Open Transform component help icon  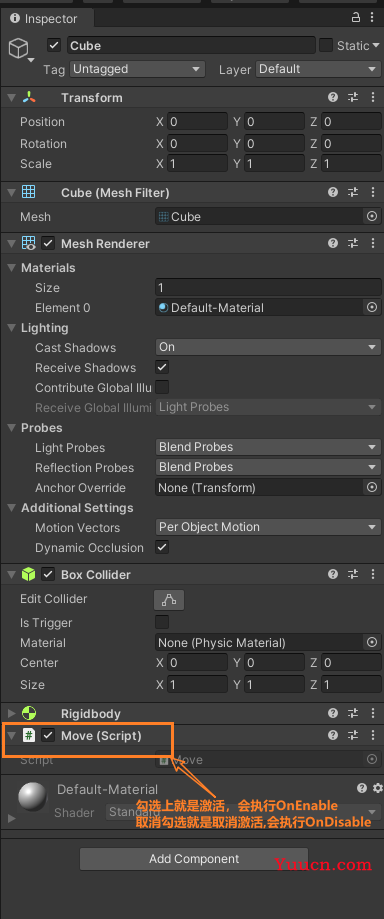(333, 97)
